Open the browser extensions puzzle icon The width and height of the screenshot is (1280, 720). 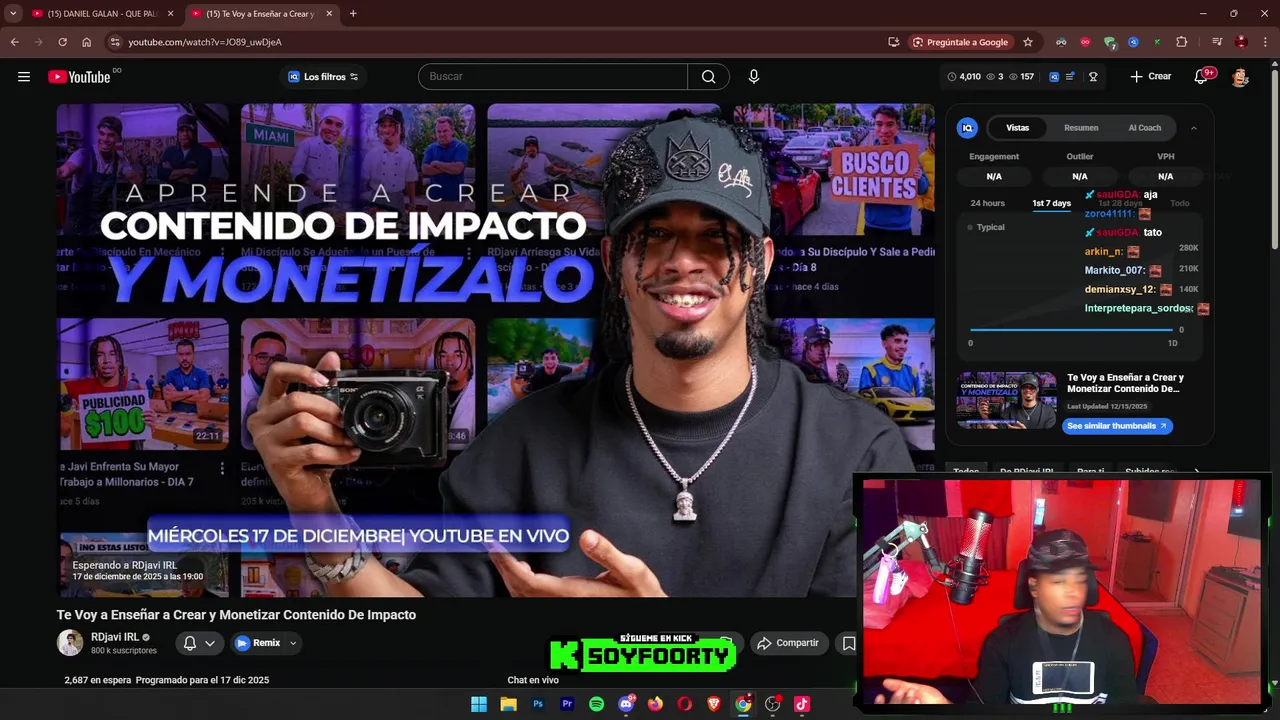pyautogui.click(x=1182, y=42)
